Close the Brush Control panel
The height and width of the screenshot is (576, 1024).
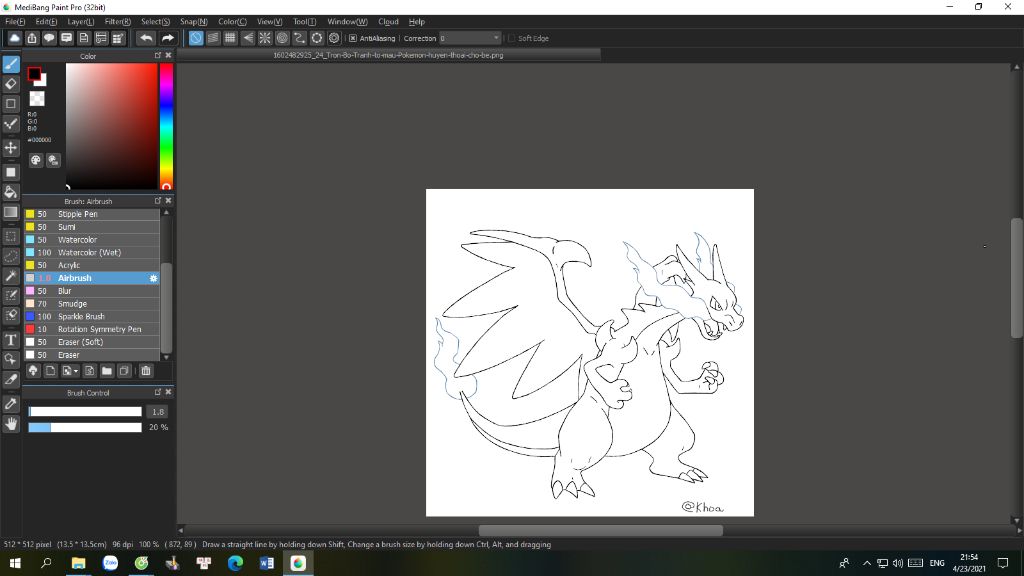pos(168,392)
